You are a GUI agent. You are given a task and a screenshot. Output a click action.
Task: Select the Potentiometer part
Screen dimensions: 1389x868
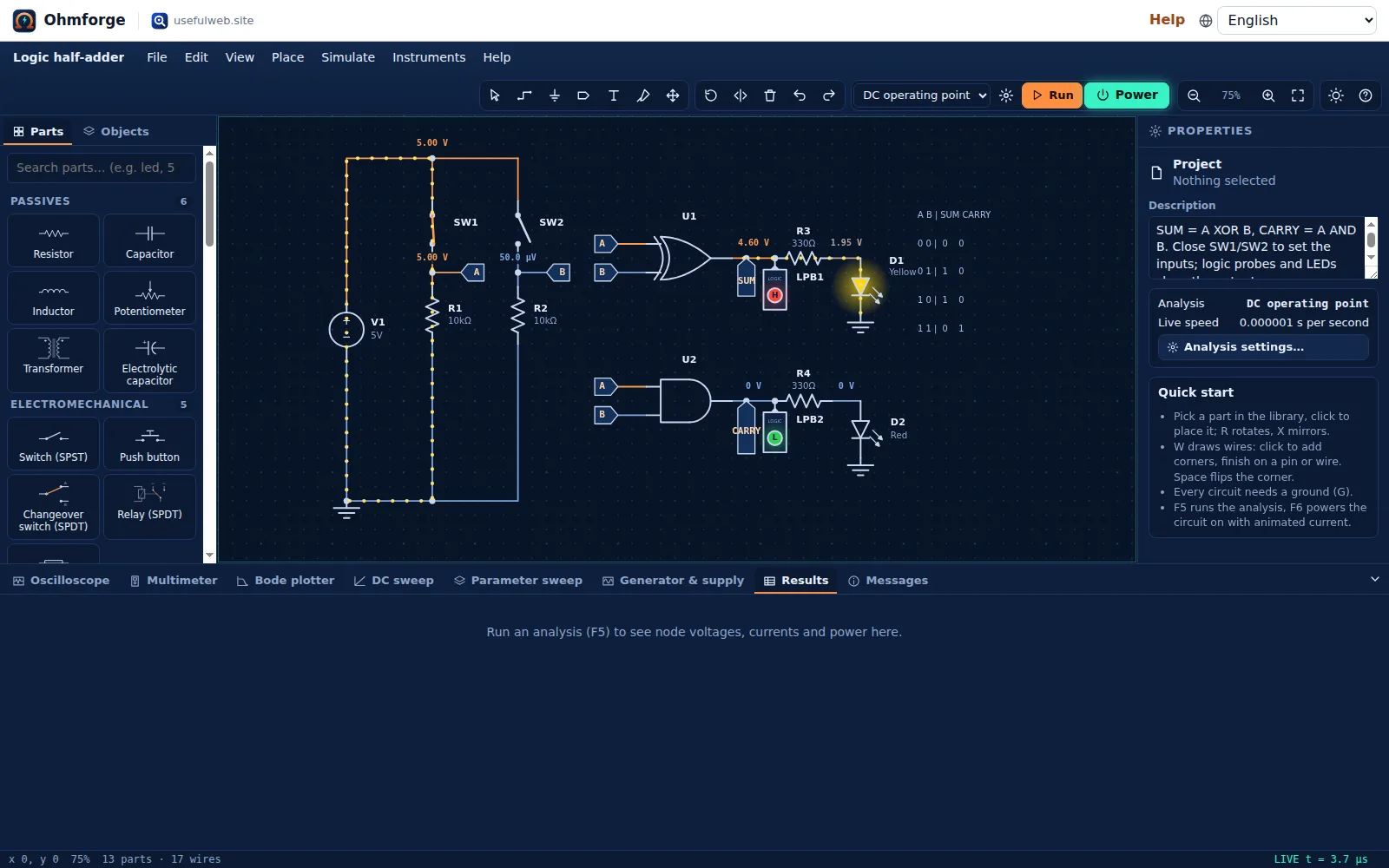click(x=149, y=299)
